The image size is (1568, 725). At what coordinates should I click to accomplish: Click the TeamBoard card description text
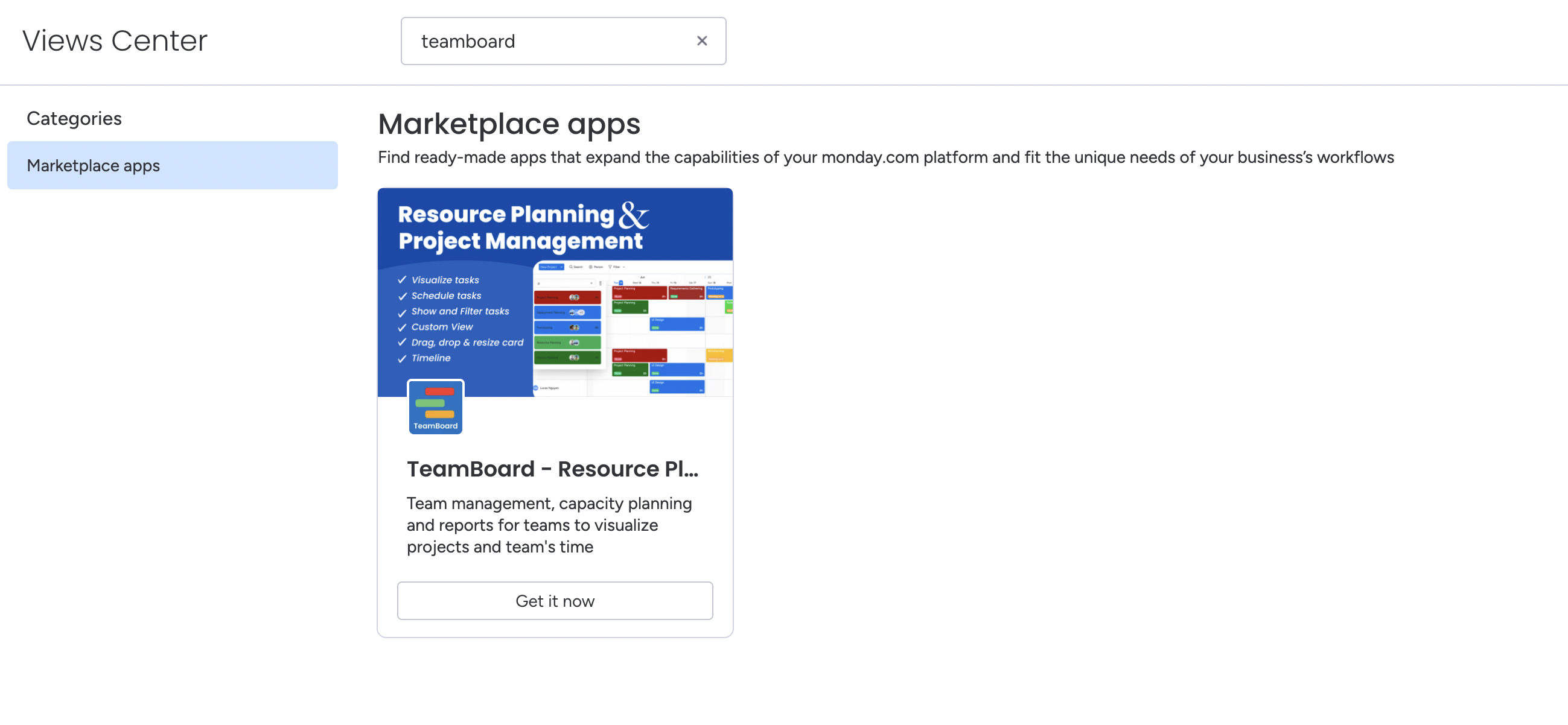[549, 524]
